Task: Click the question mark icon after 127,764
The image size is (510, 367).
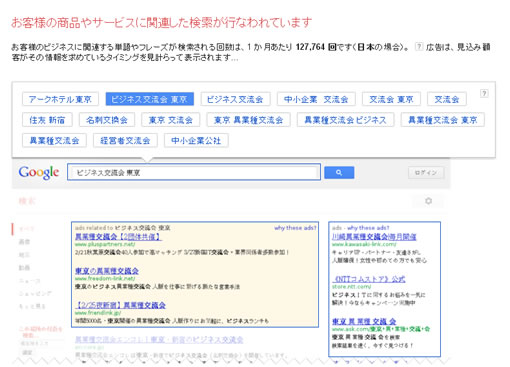Action: tap(419, 47)
